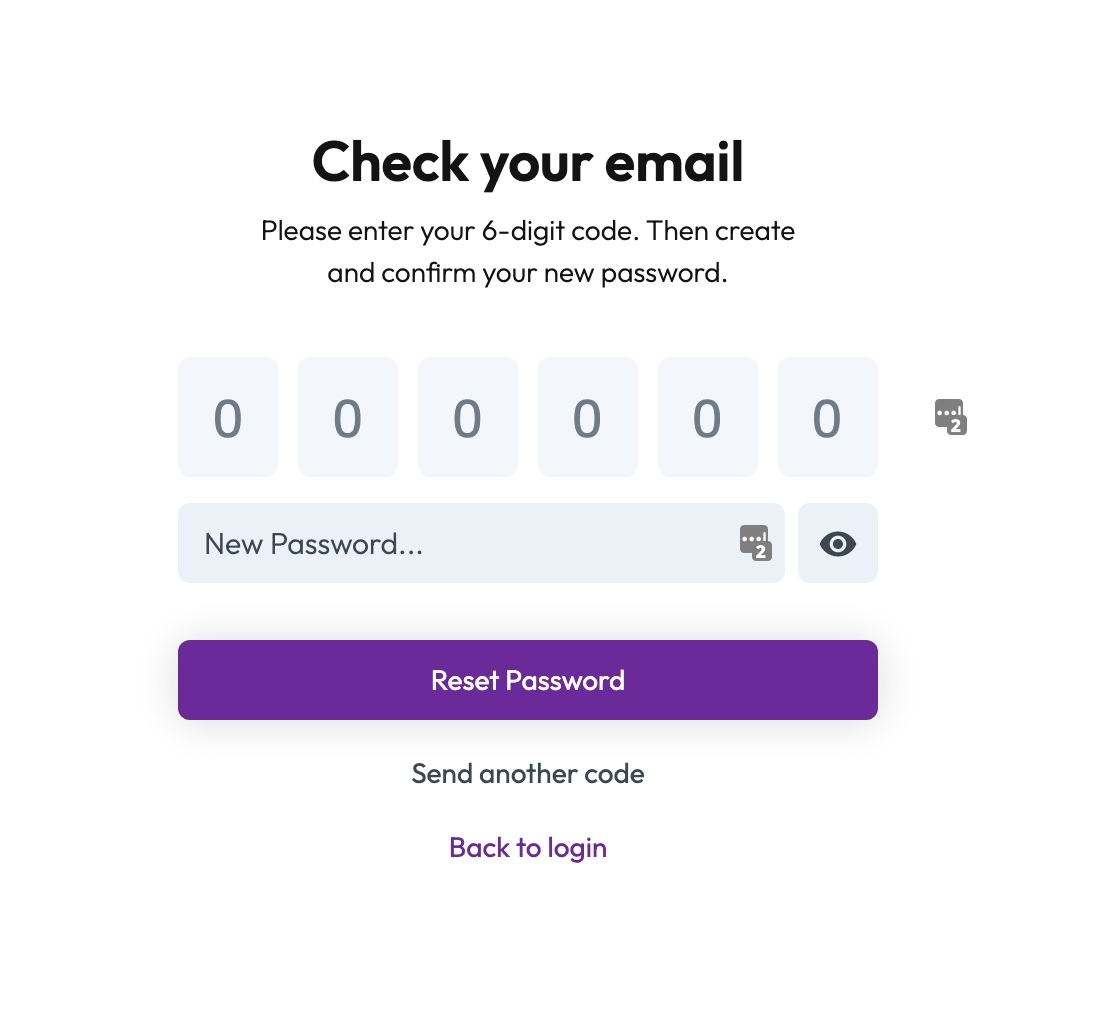Click the password manager icon beside the code boxes
Screen dimensions: 1096x1010
click(x=950, y=416)
